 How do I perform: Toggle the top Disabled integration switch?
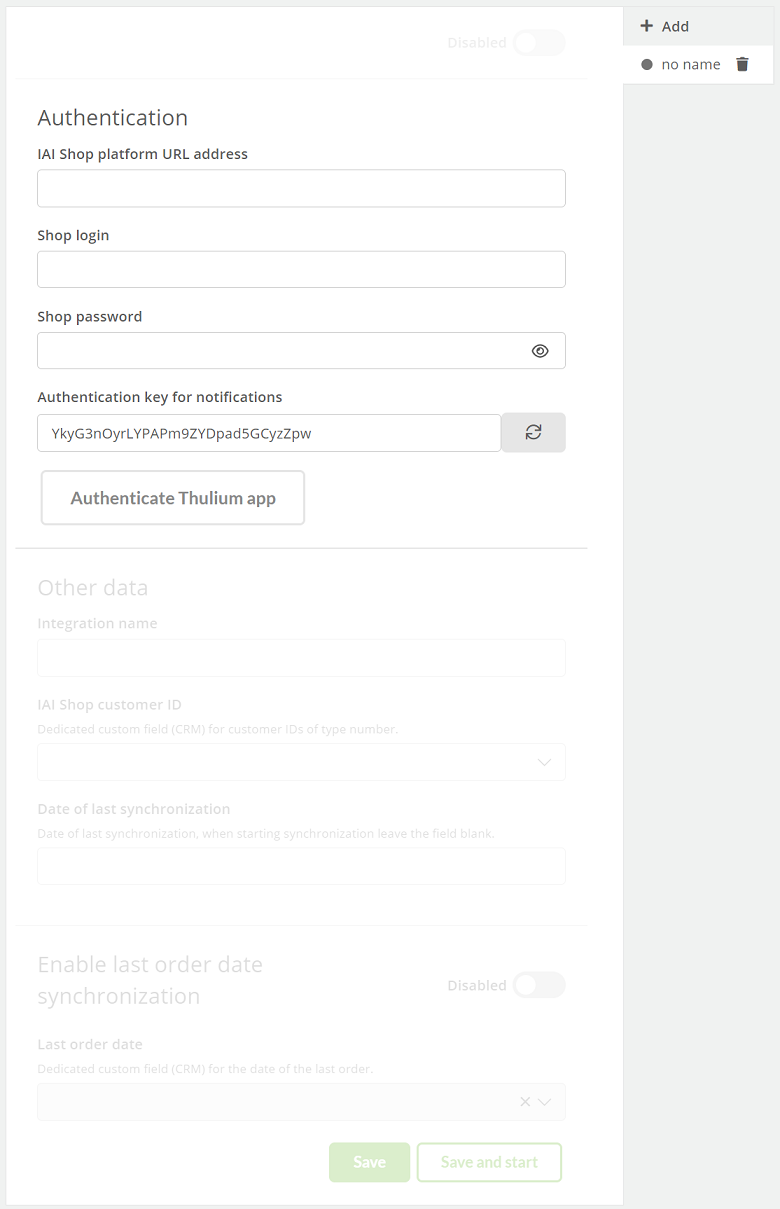539,43
